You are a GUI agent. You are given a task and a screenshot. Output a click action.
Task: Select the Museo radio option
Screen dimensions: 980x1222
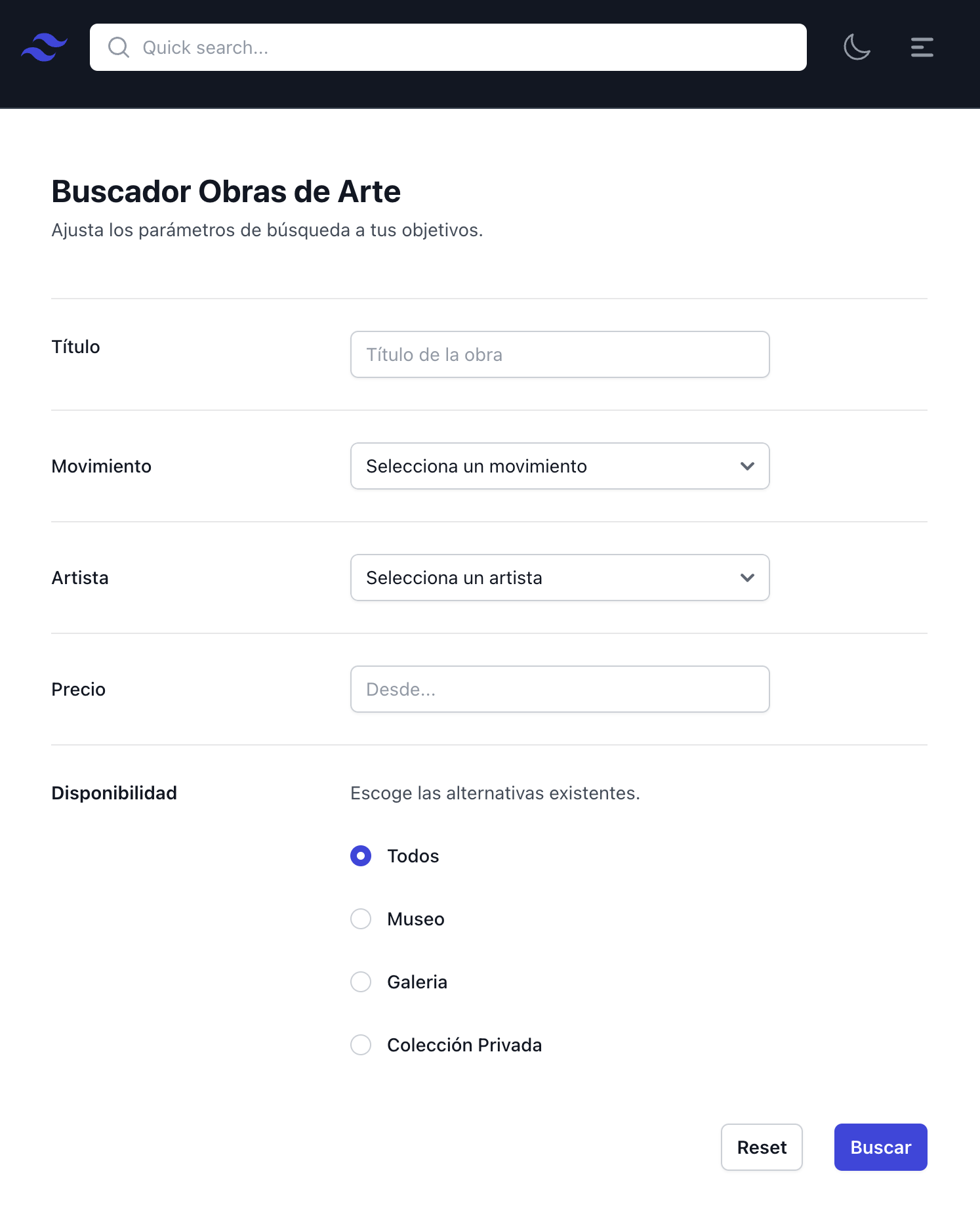[x=361, y=919]
